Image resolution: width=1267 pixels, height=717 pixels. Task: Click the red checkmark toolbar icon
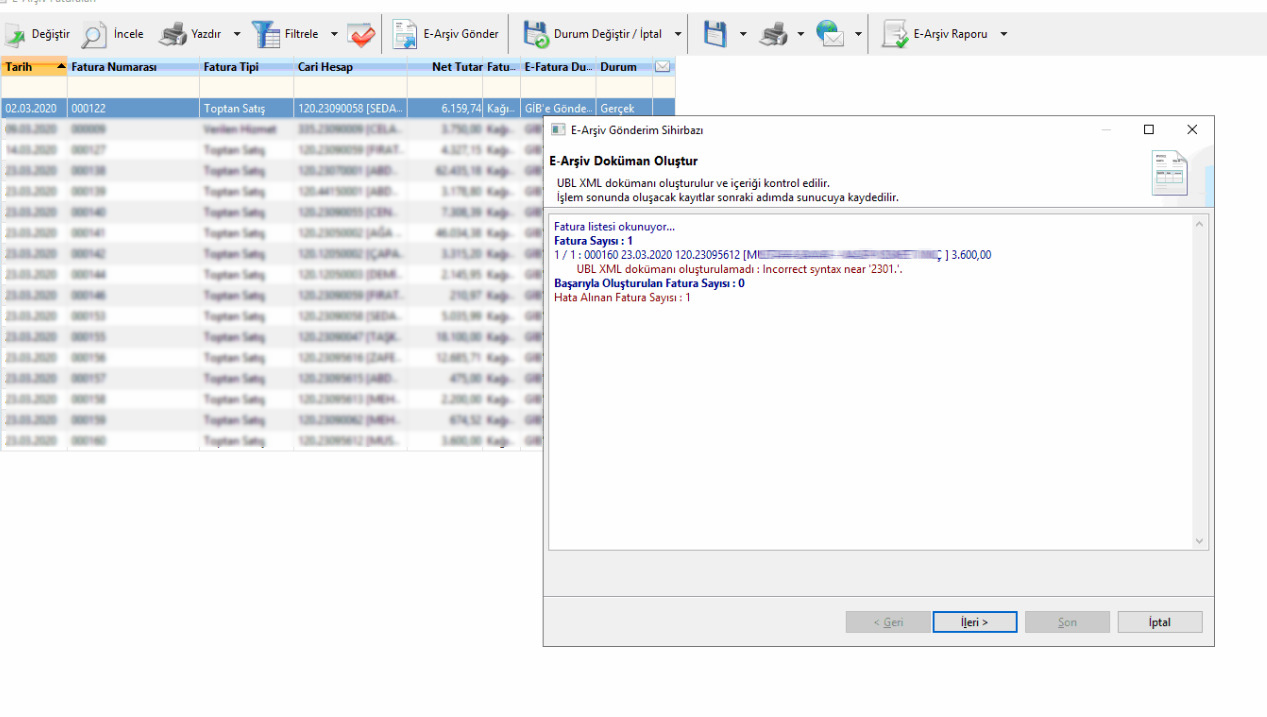361,35
